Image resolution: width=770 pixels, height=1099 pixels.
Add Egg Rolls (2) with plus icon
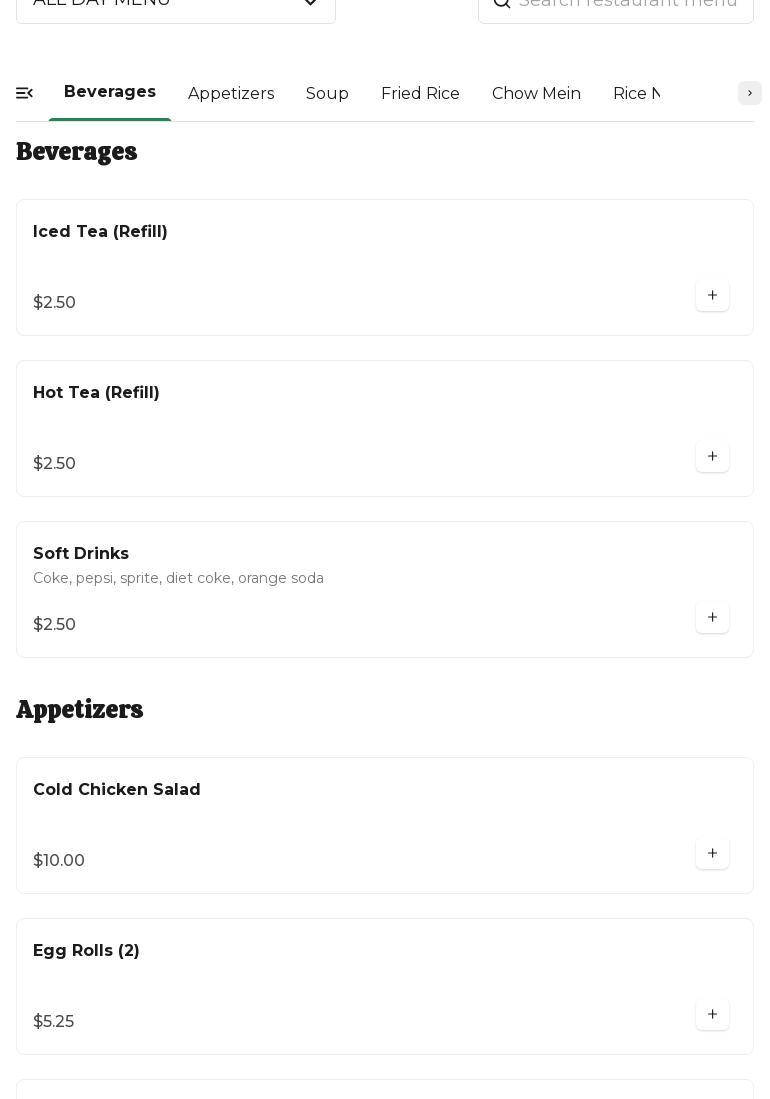click(x=712, y=1015)
